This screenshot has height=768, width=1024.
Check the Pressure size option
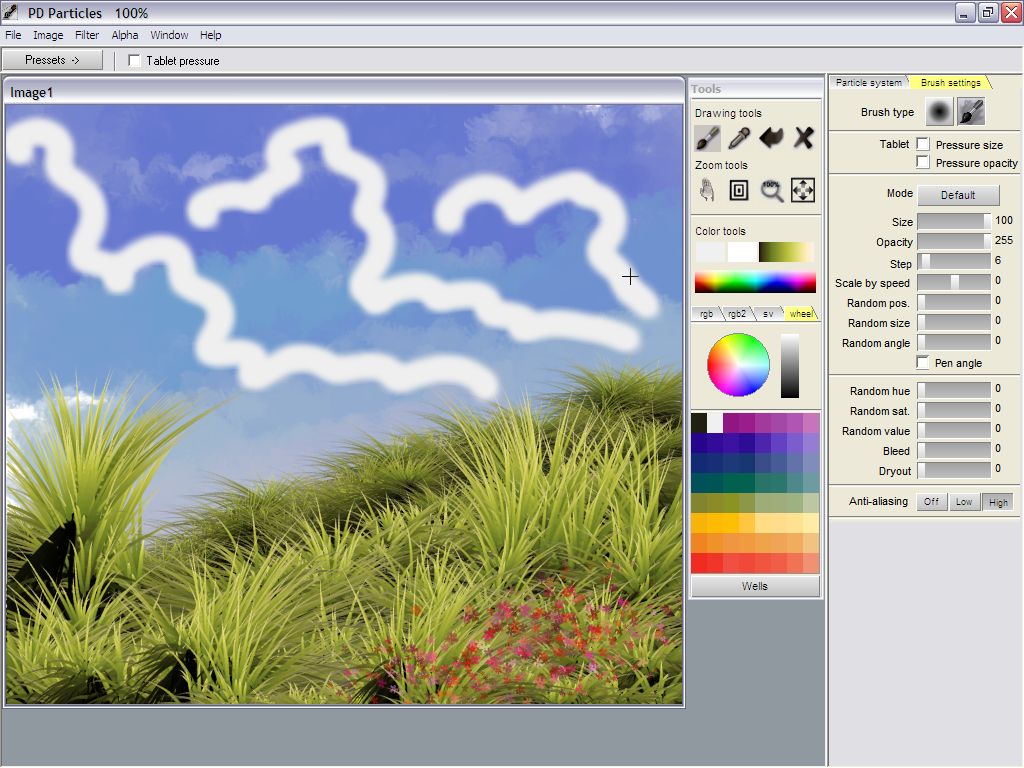pos(923,145)
